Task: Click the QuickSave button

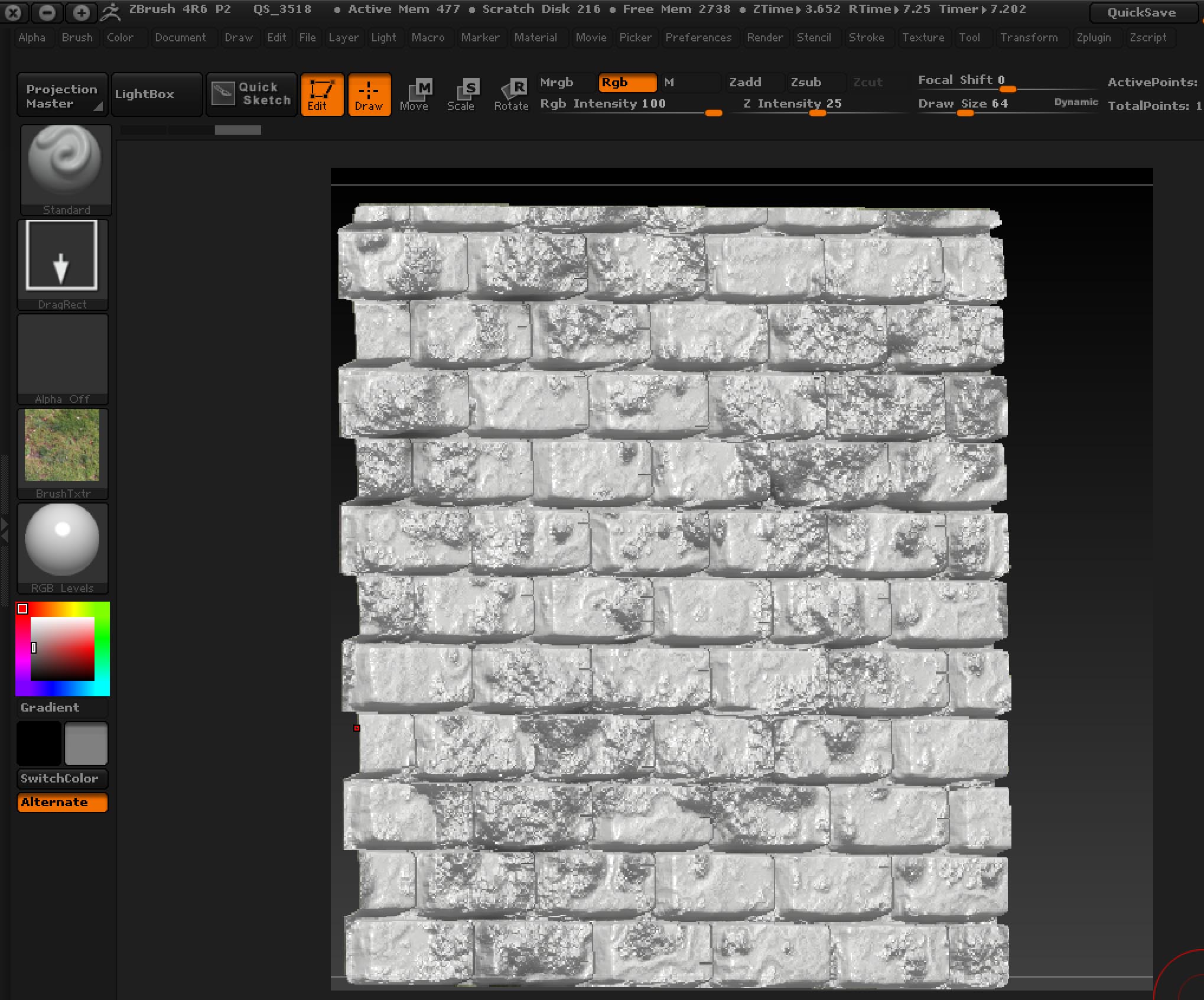Action: pyautogui.click(x=1141, y=12)
